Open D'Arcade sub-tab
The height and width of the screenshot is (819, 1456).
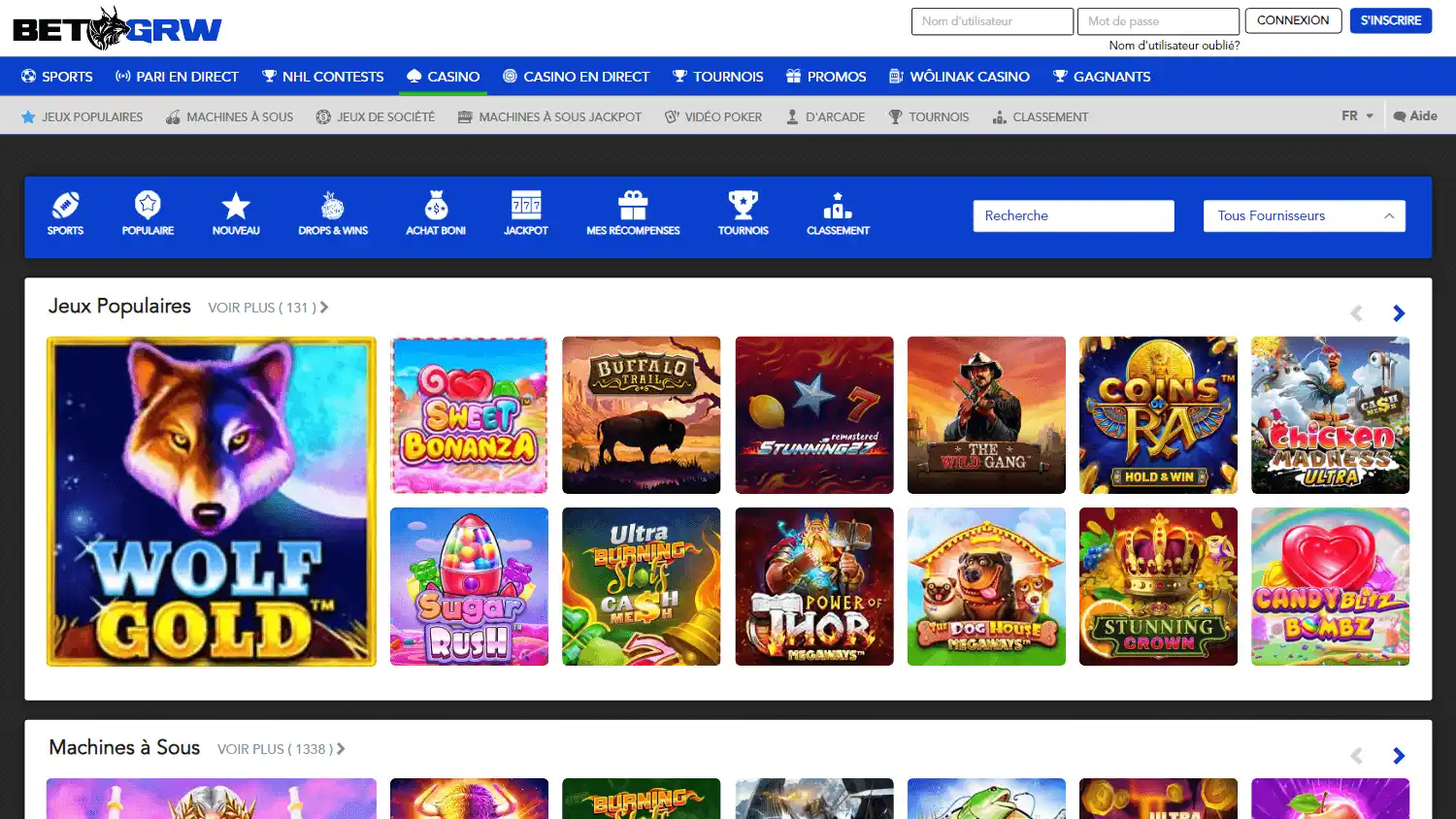click(825, 116)
